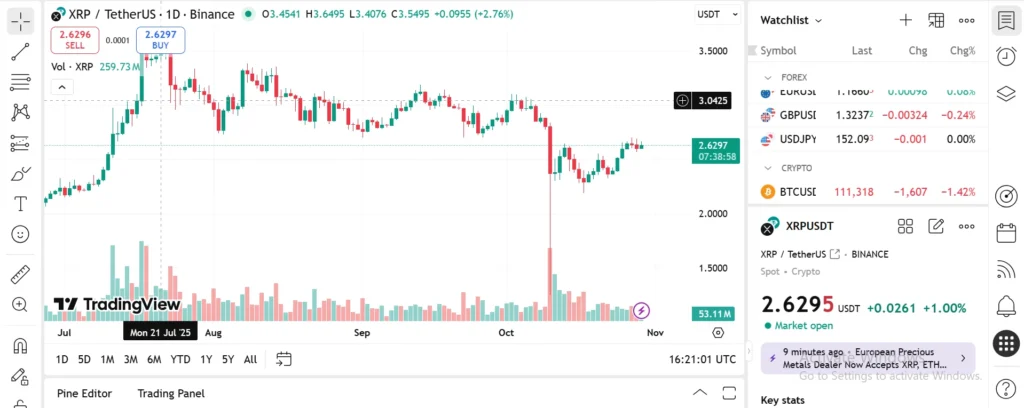This screenshot has height=408, width=1024.
Task: Pick the text annotation tool
Action: [x=20, y=203]
